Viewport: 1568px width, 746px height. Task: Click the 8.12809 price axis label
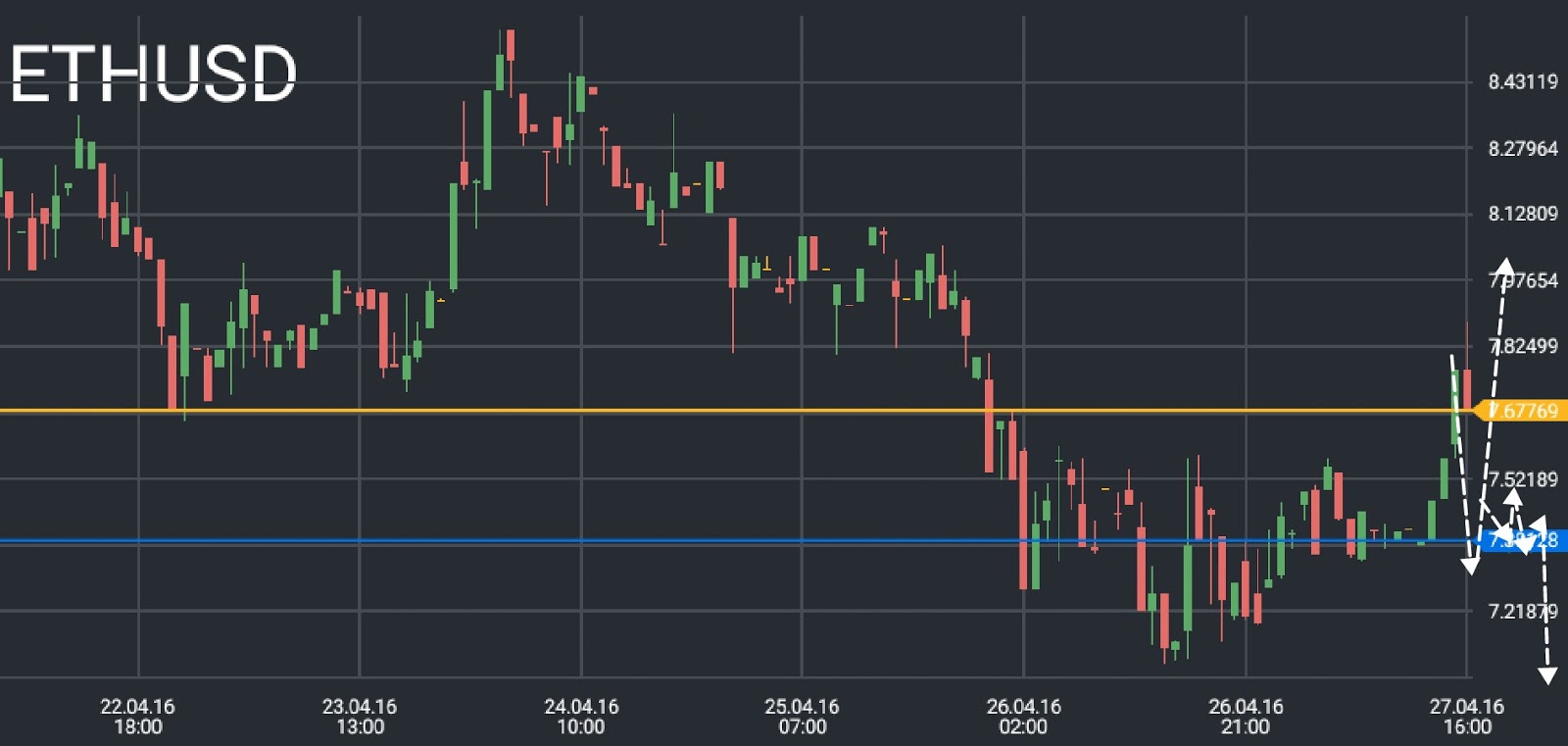[1523, 214]
